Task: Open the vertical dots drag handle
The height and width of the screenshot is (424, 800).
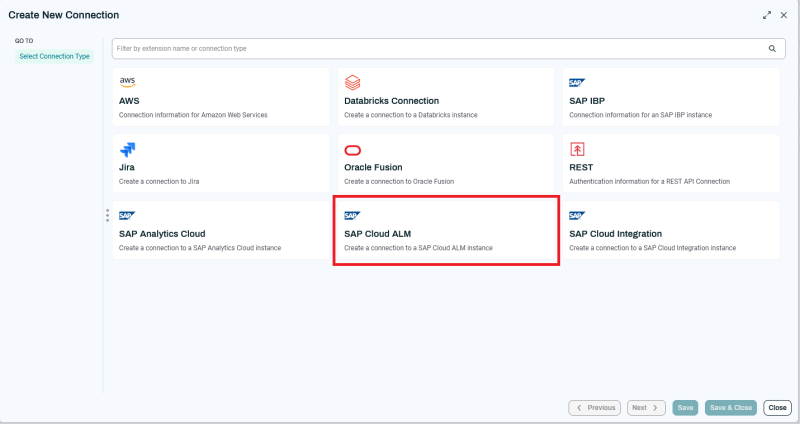Action: [x=107, y=215]
